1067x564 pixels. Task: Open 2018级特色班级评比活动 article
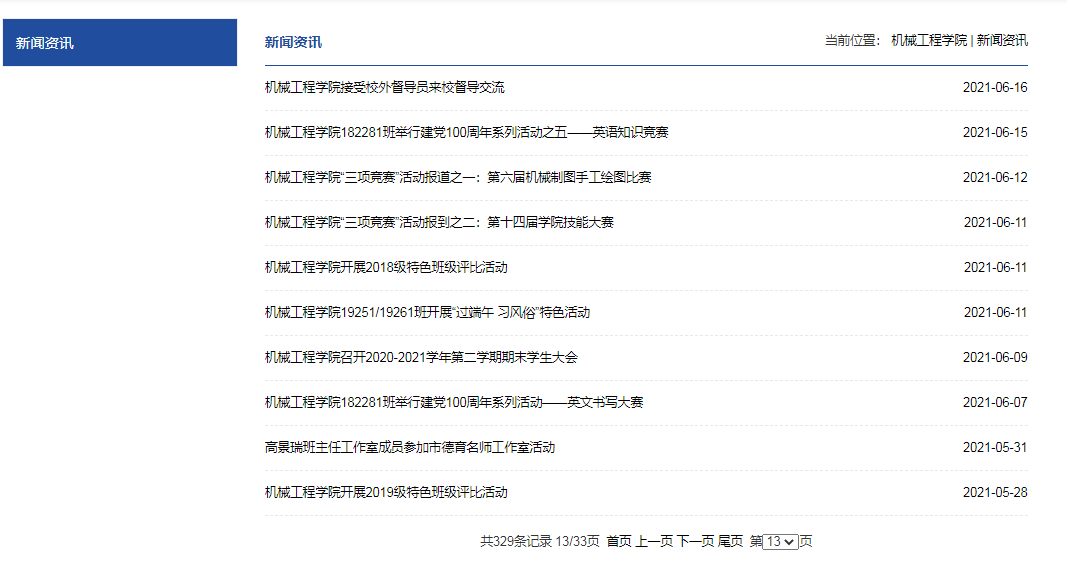386,267
